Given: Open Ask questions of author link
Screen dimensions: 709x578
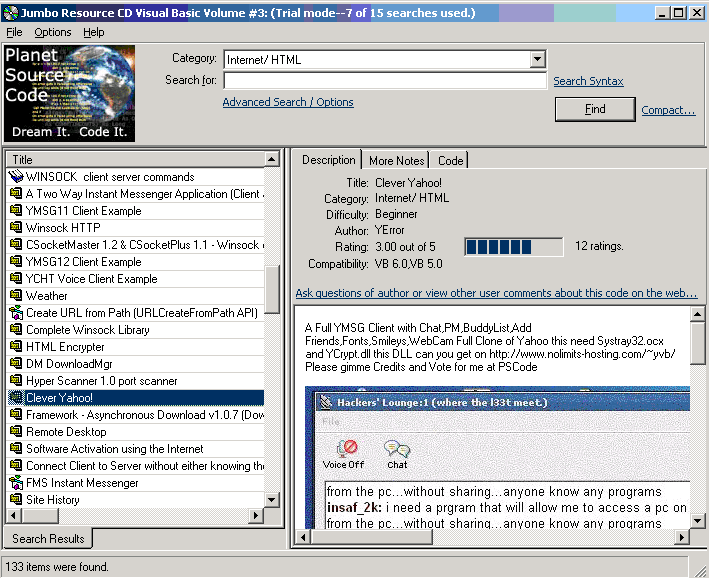Looking at the screenshot, I should [x=496, y=293].
